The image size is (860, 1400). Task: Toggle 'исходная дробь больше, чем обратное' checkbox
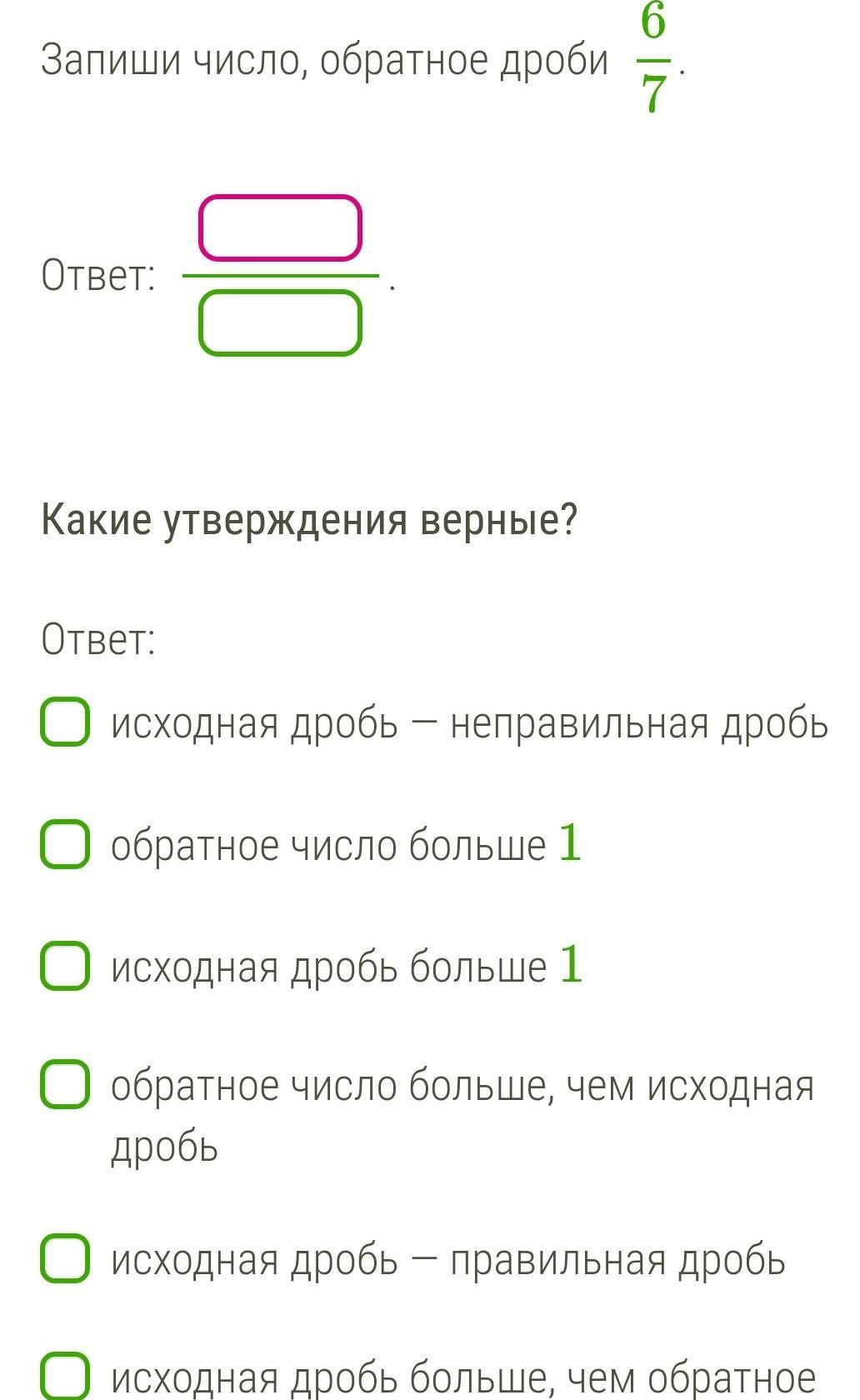65,1376
